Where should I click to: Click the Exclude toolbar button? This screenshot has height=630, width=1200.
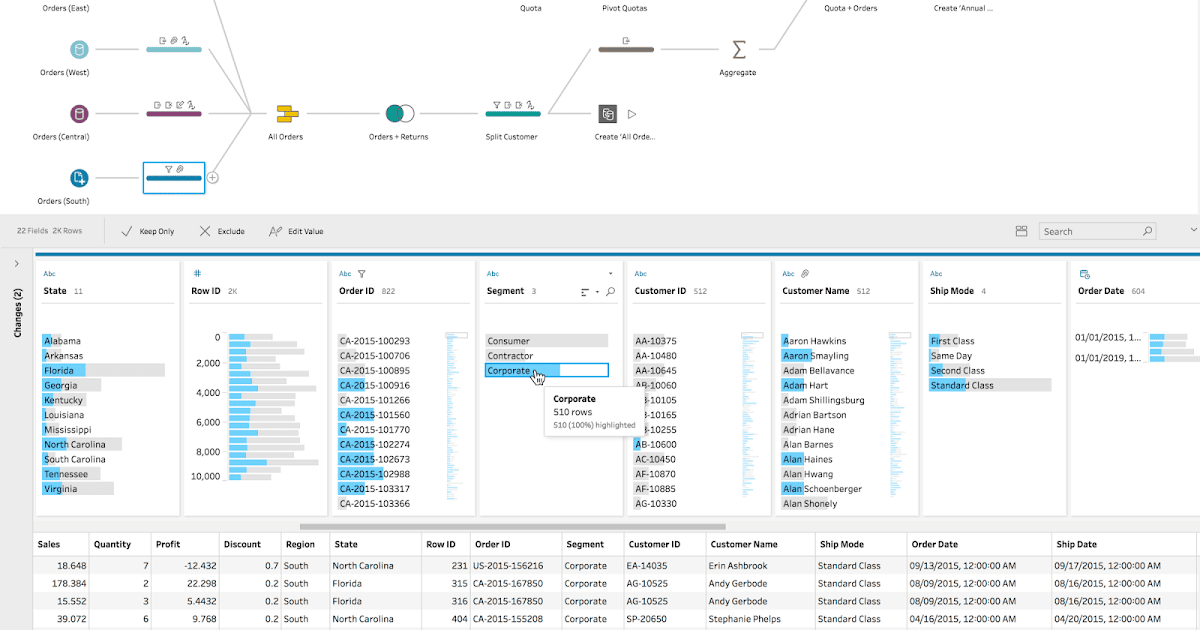(x=222, y=231)
